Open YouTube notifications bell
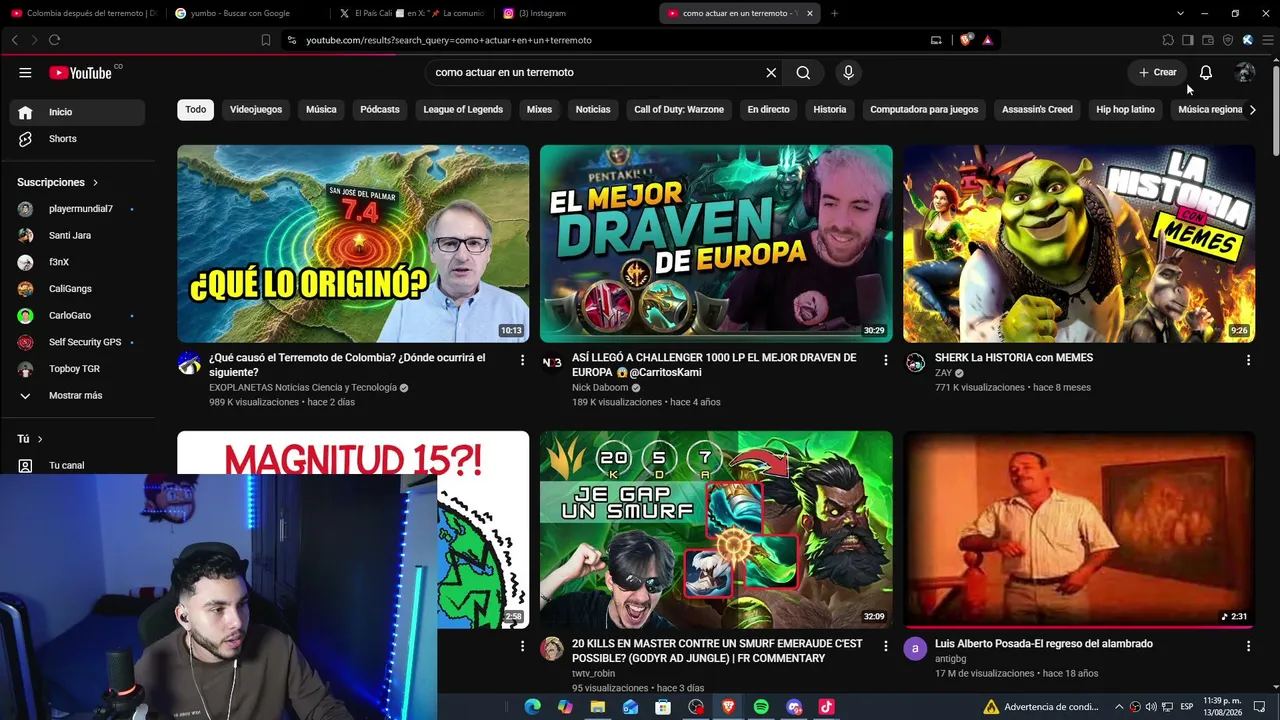The height and width of the screenshot is (720, 1280). coord(1206,72)
